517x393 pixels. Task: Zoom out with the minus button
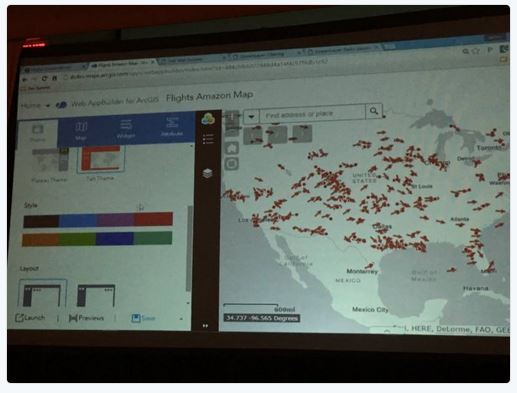pyautogui.click(x=232, y=130)
